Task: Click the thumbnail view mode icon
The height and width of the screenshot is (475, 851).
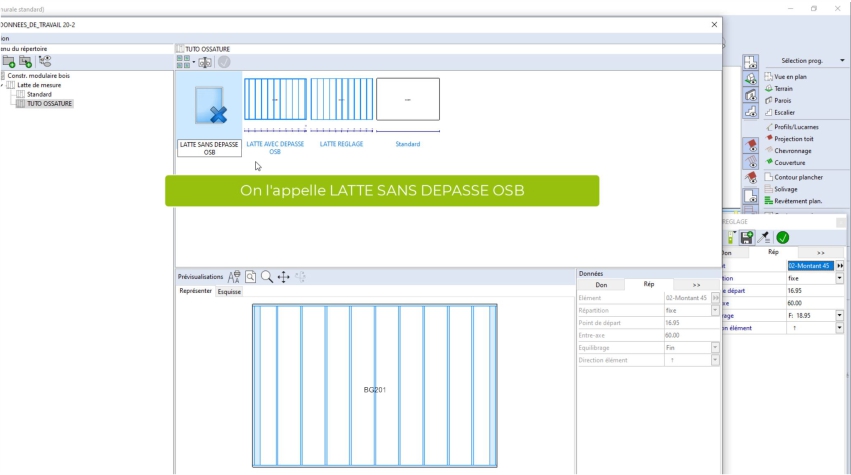Action: click(x=183, y=61)
